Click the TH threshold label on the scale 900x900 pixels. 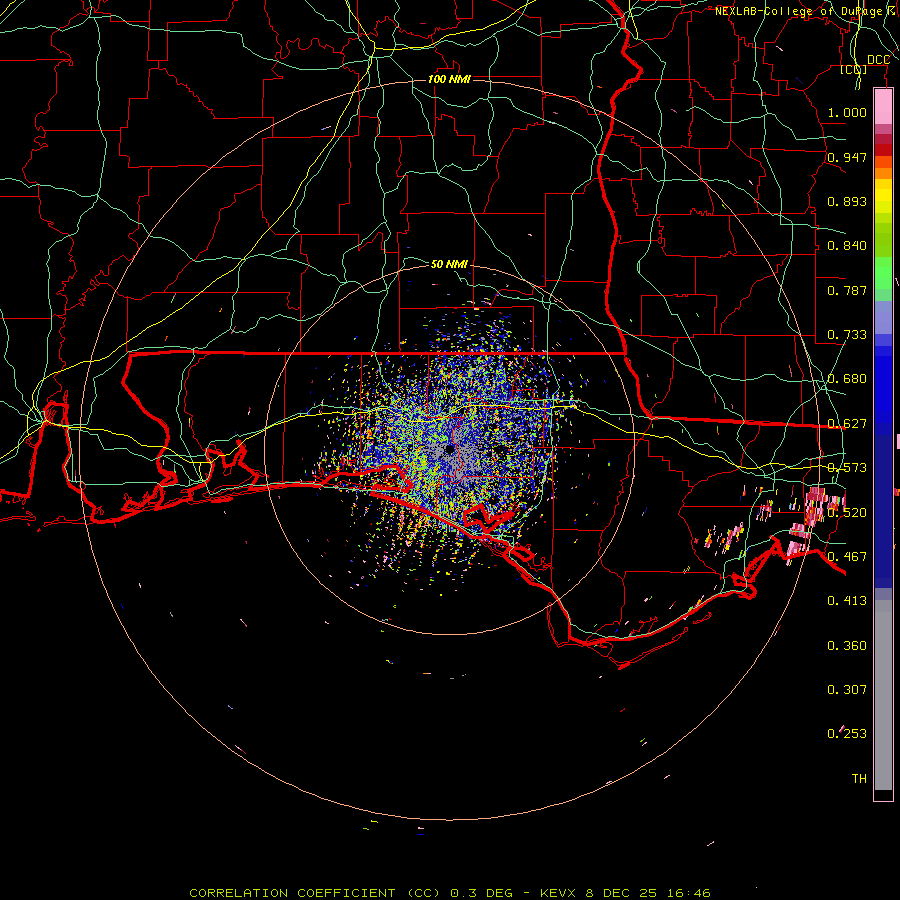[859, 779]
